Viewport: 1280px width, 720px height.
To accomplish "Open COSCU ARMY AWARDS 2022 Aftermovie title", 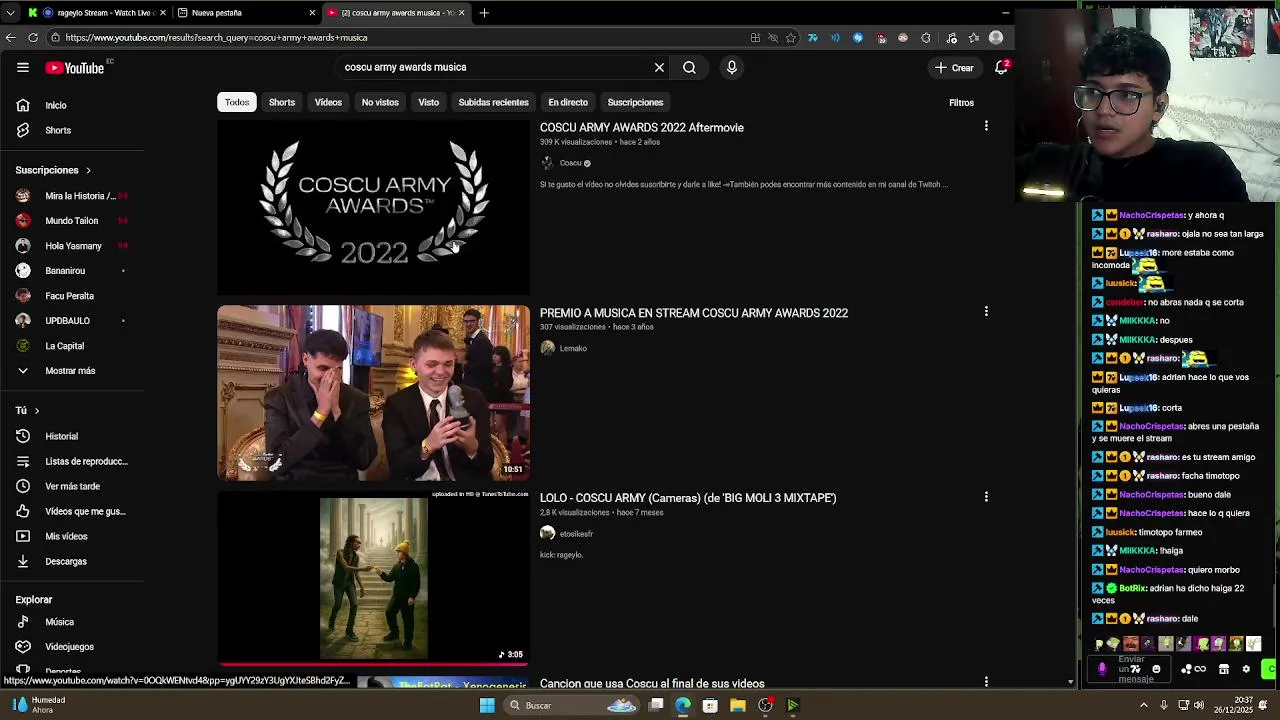I will point(642,128).
